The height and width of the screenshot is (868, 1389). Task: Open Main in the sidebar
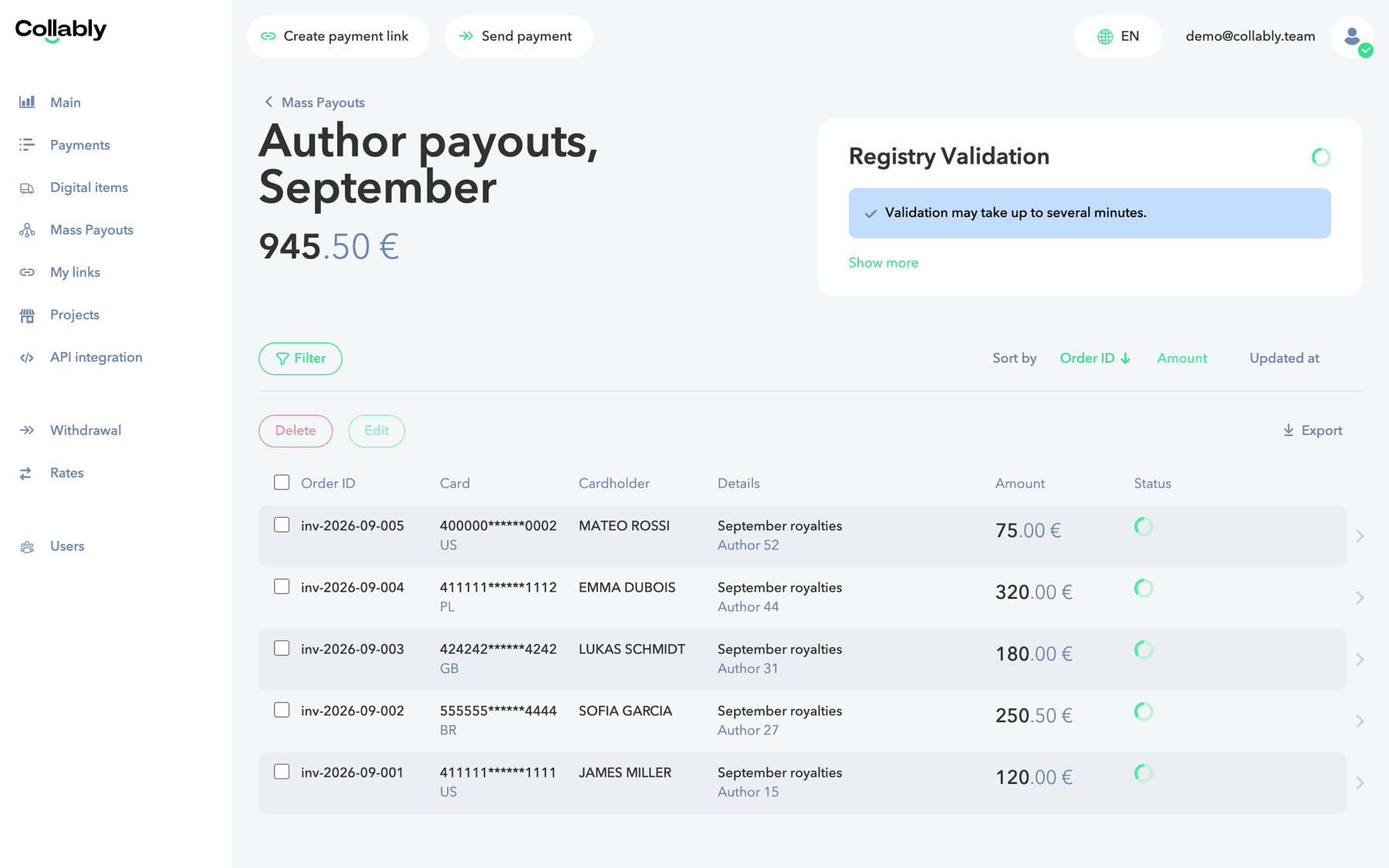(x=66, y=103)
